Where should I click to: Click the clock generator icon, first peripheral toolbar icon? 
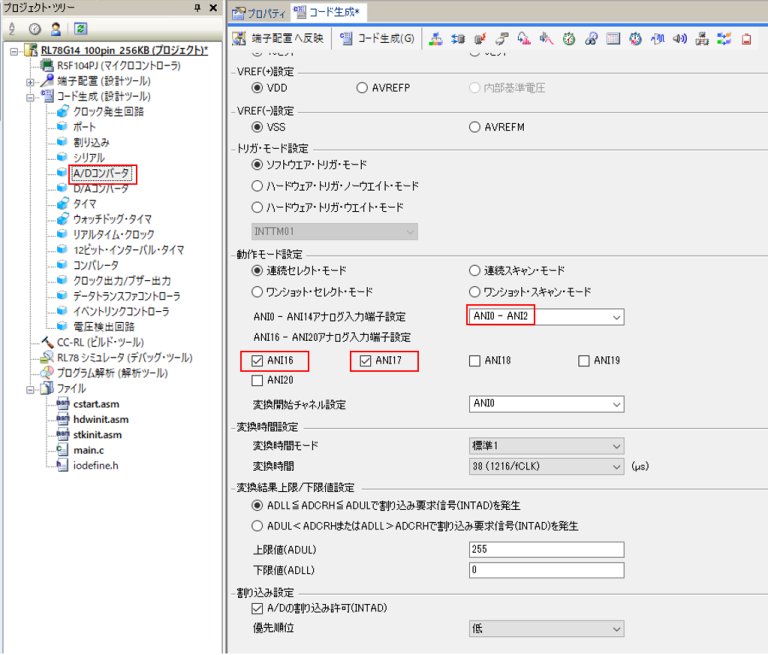[x=436, y=39]
